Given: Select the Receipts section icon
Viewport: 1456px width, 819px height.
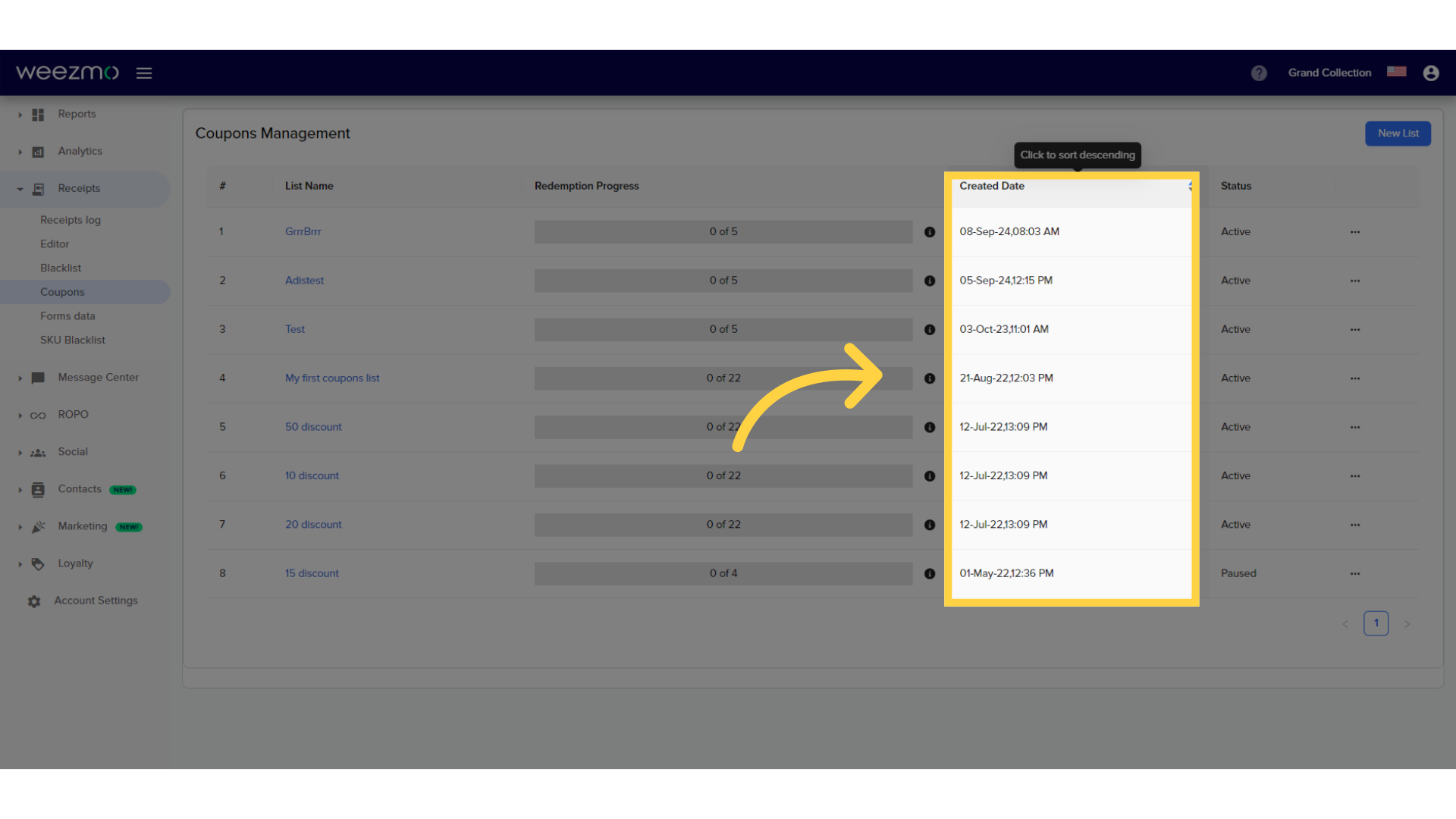Looking at the screenshot, I should [37, 188].
